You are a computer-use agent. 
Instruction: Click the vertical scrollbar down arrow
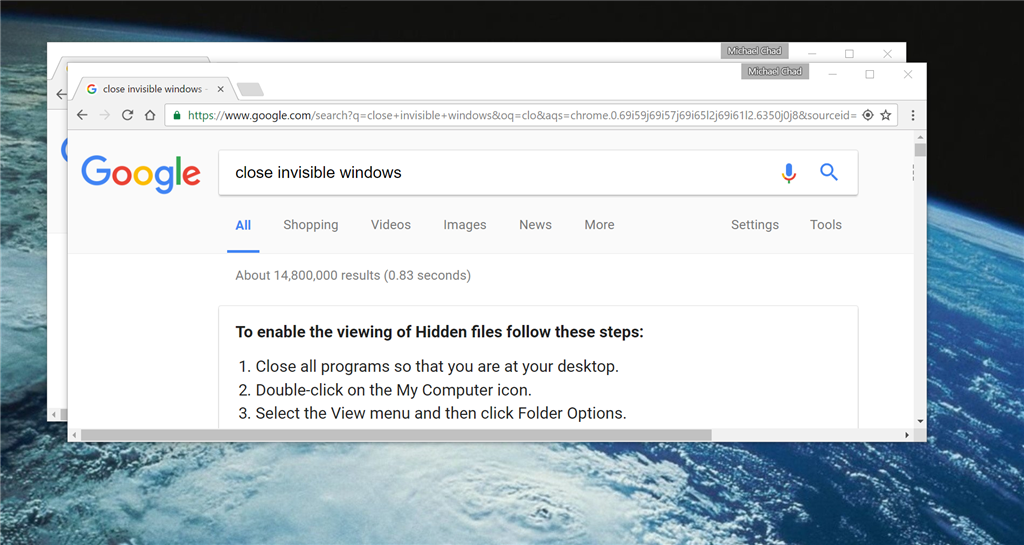click(x=920, y=422)
